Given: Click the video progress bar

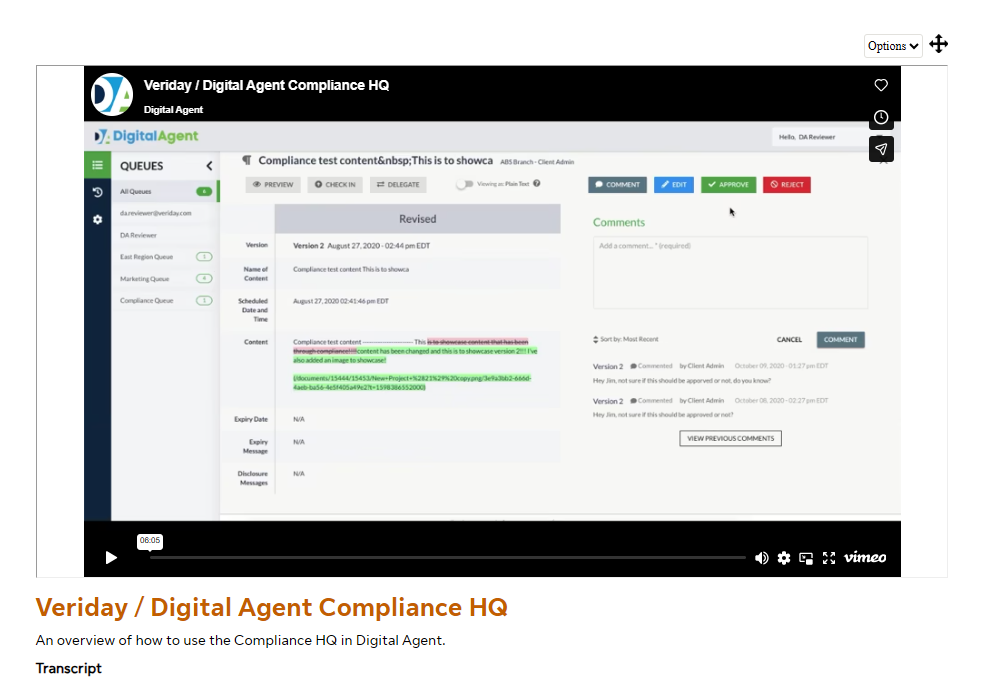Looking at the screenshot, I should [447, 557].
